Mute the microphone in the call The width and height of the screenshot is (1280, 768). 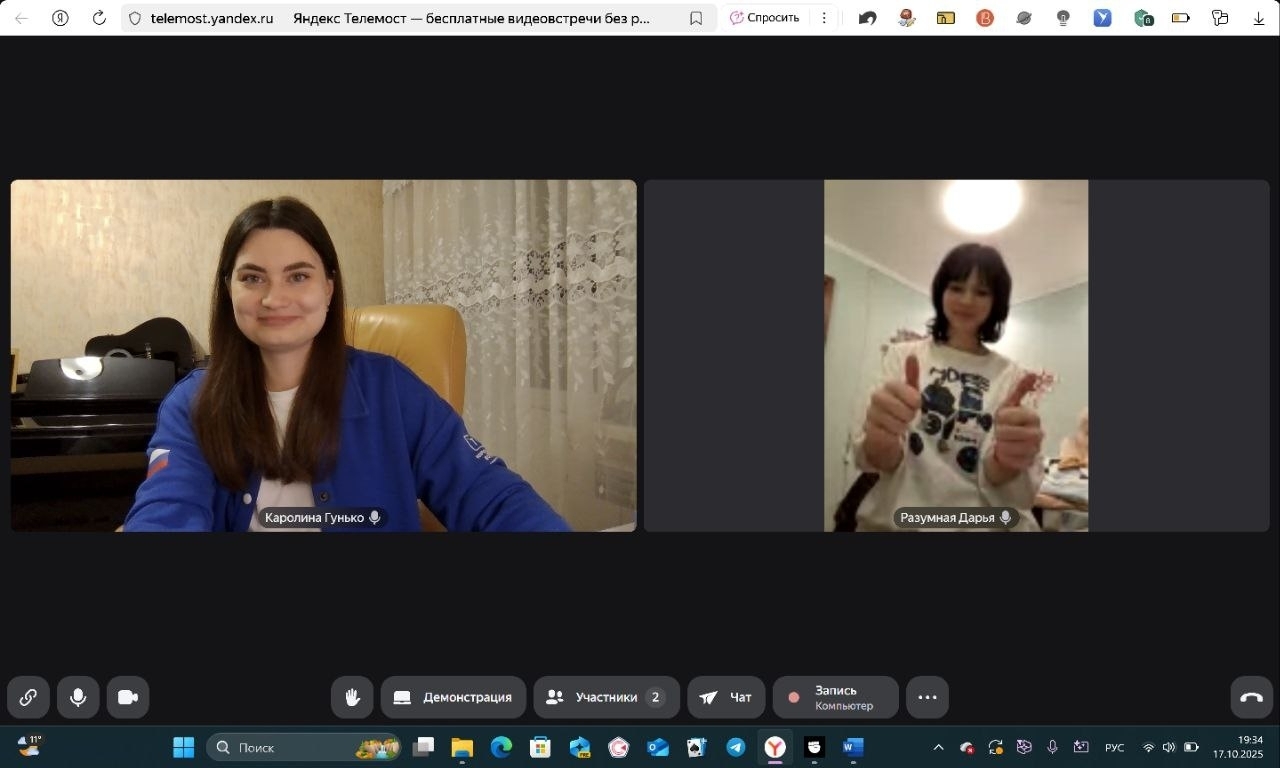78,697
